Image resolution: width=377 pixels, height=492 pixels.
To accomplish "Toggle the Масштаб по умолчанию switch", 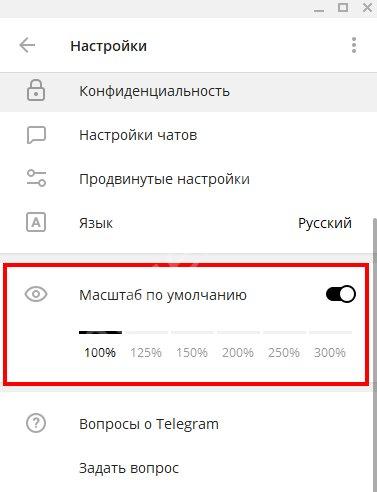I will pyautogui.click(x=341, y=294).
